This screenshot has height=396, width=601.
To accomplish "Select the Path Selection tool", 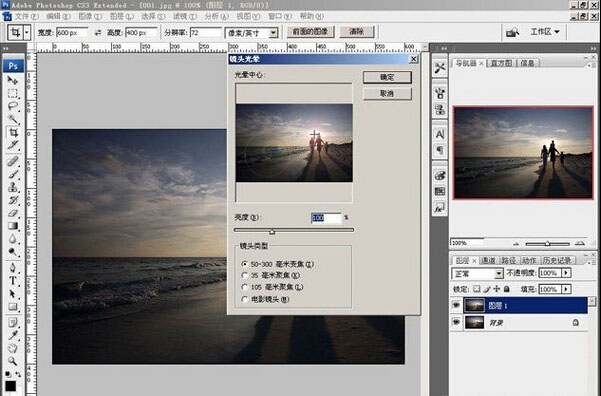I will point(13,294).
